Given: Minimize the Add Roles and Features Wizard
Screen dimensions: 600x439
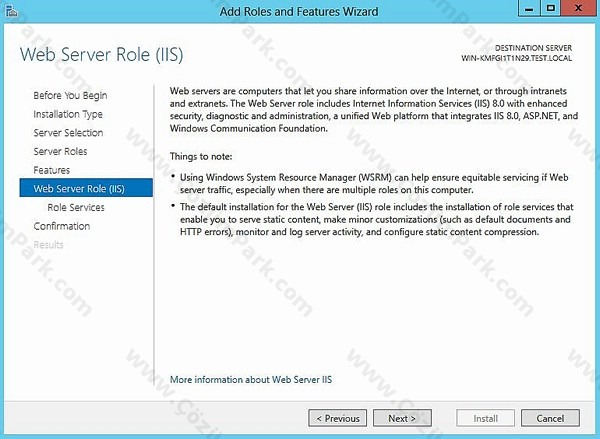Looking at the screenshot, I should pyautogui.click(x=529, y=8).
